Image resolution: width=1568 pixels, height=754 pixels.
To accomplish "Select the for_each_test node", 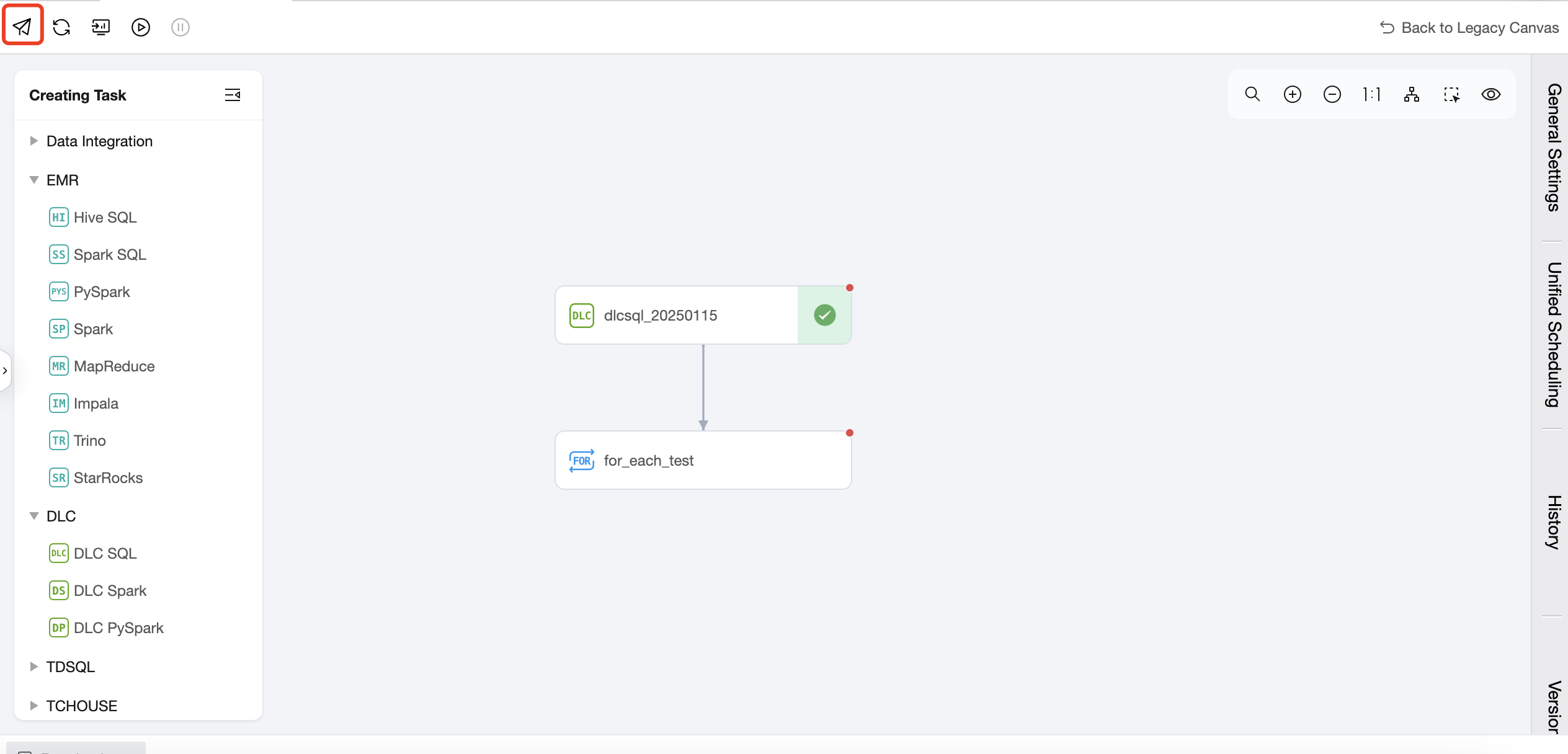I will point(703,461).
